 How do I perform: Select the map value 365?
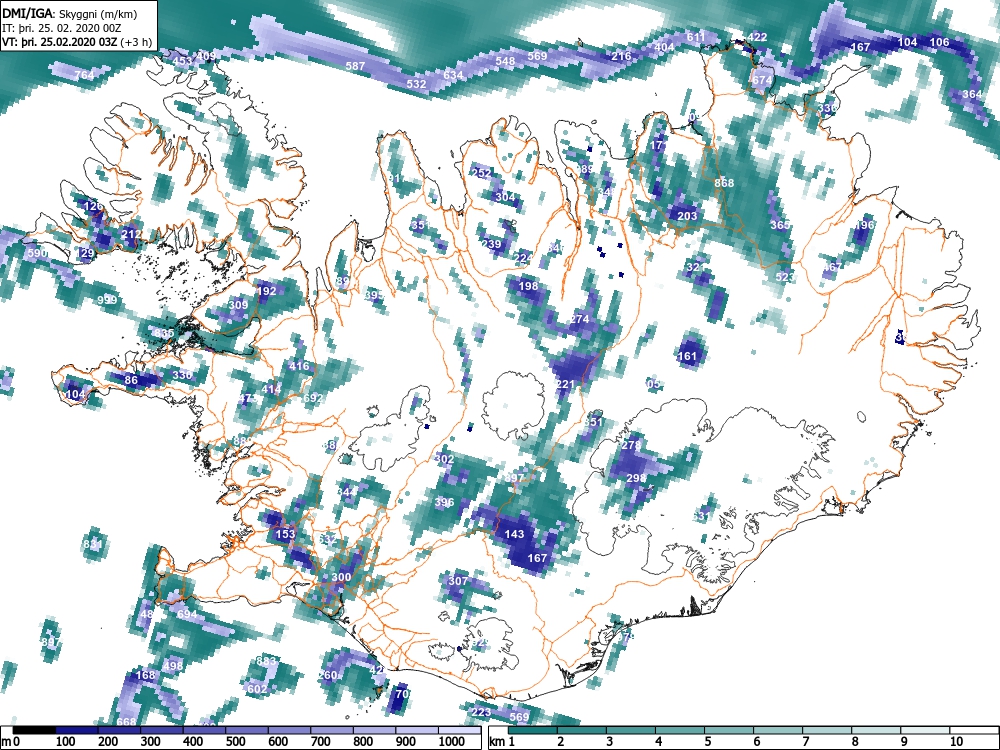click(780, 225)
